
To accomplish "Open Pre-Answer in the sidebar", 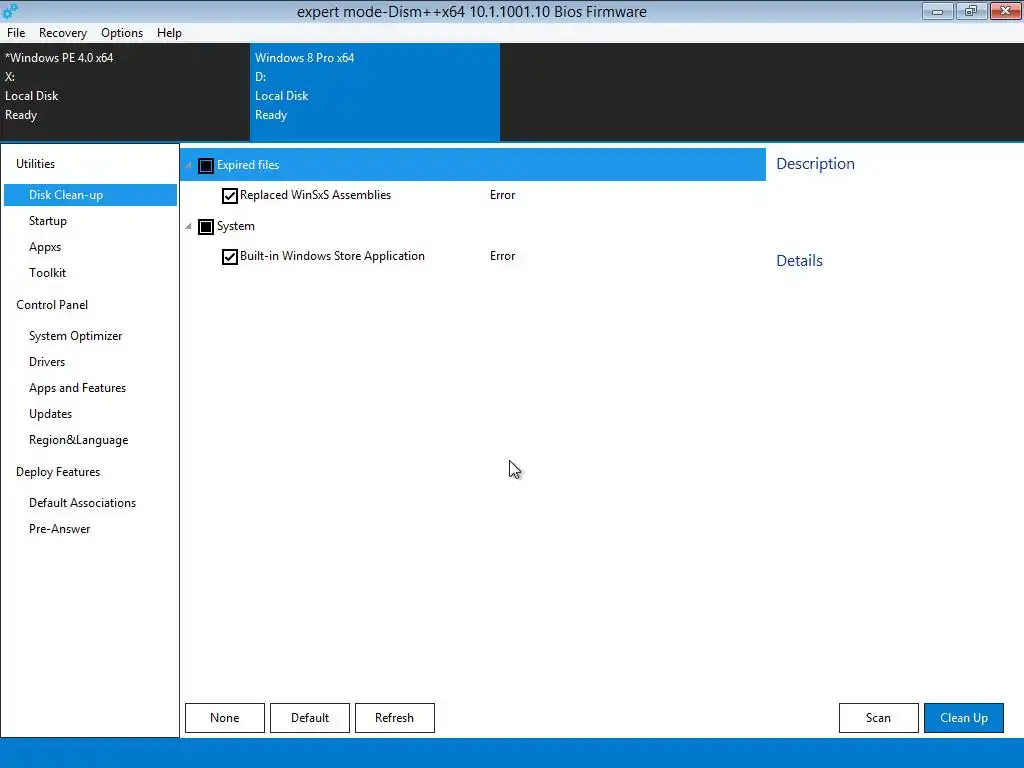I will [x=59, y=529].
